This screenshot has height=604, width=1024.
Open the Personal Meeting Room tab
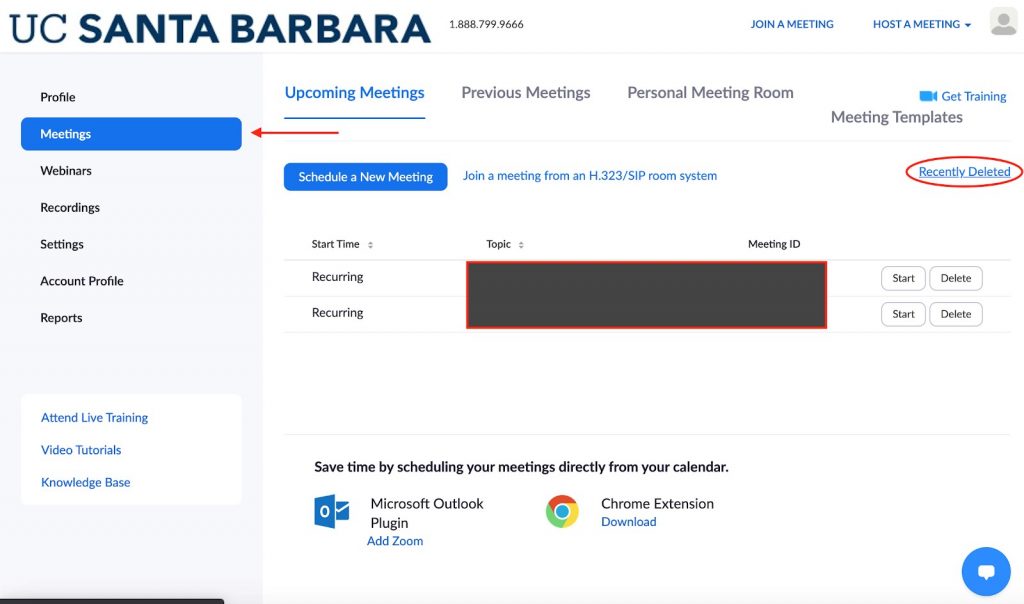click(710, 93)
